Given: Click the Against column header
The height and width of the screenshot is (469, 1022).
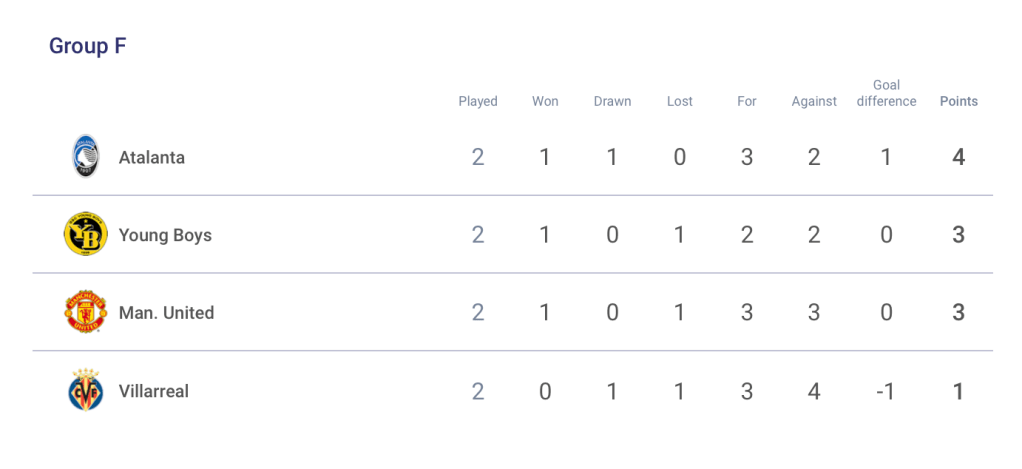Looking at the screenshot, I should 814,101.
